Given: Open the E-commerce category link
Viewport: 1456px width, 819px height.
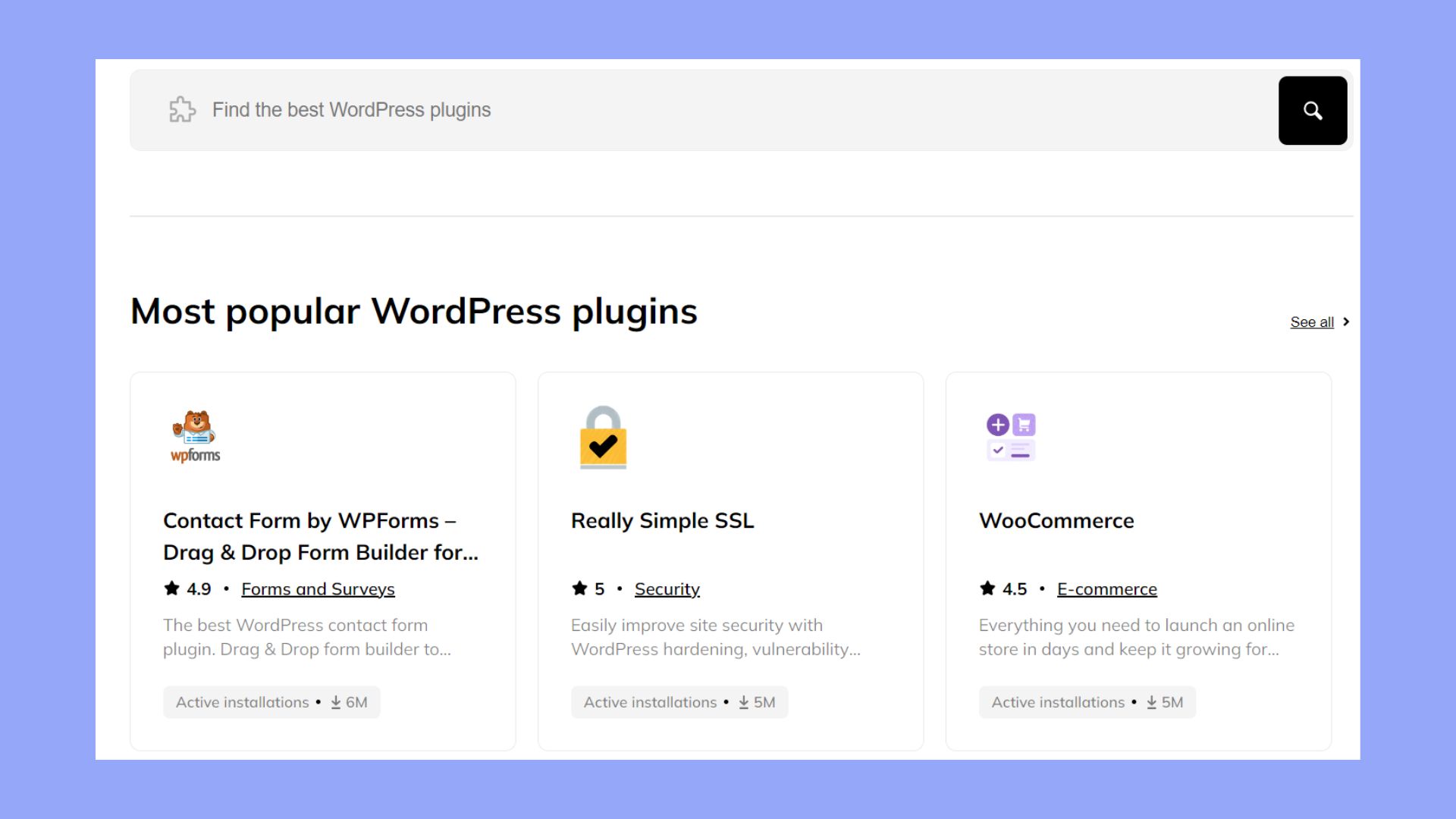Looking at the screenshot, I should [1107, 588].
